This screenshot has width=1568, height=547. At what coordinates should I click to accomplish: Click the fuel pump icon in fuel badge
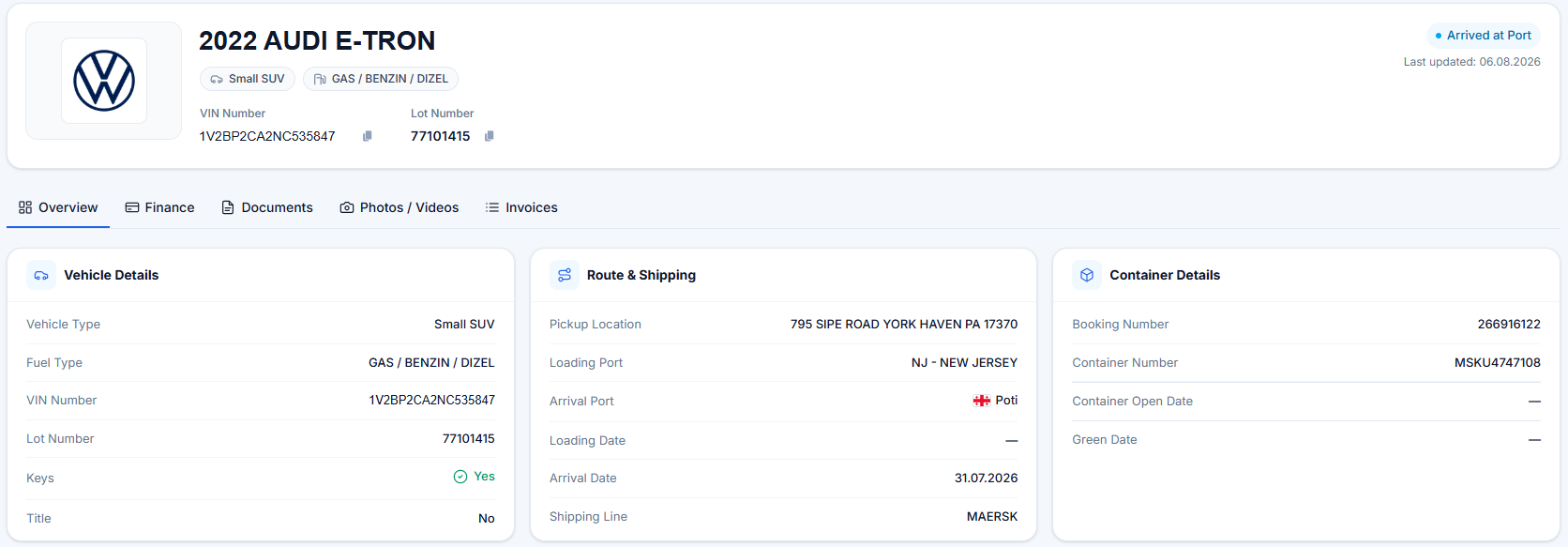pyautogui.click(x=320, y=79)
